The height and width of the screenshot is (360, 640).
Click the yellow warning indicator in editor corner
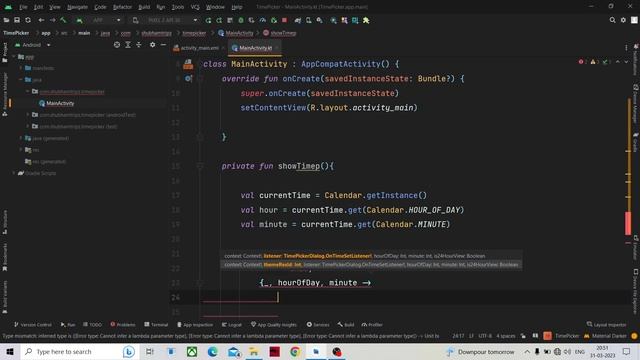click(x=593, y=62)
